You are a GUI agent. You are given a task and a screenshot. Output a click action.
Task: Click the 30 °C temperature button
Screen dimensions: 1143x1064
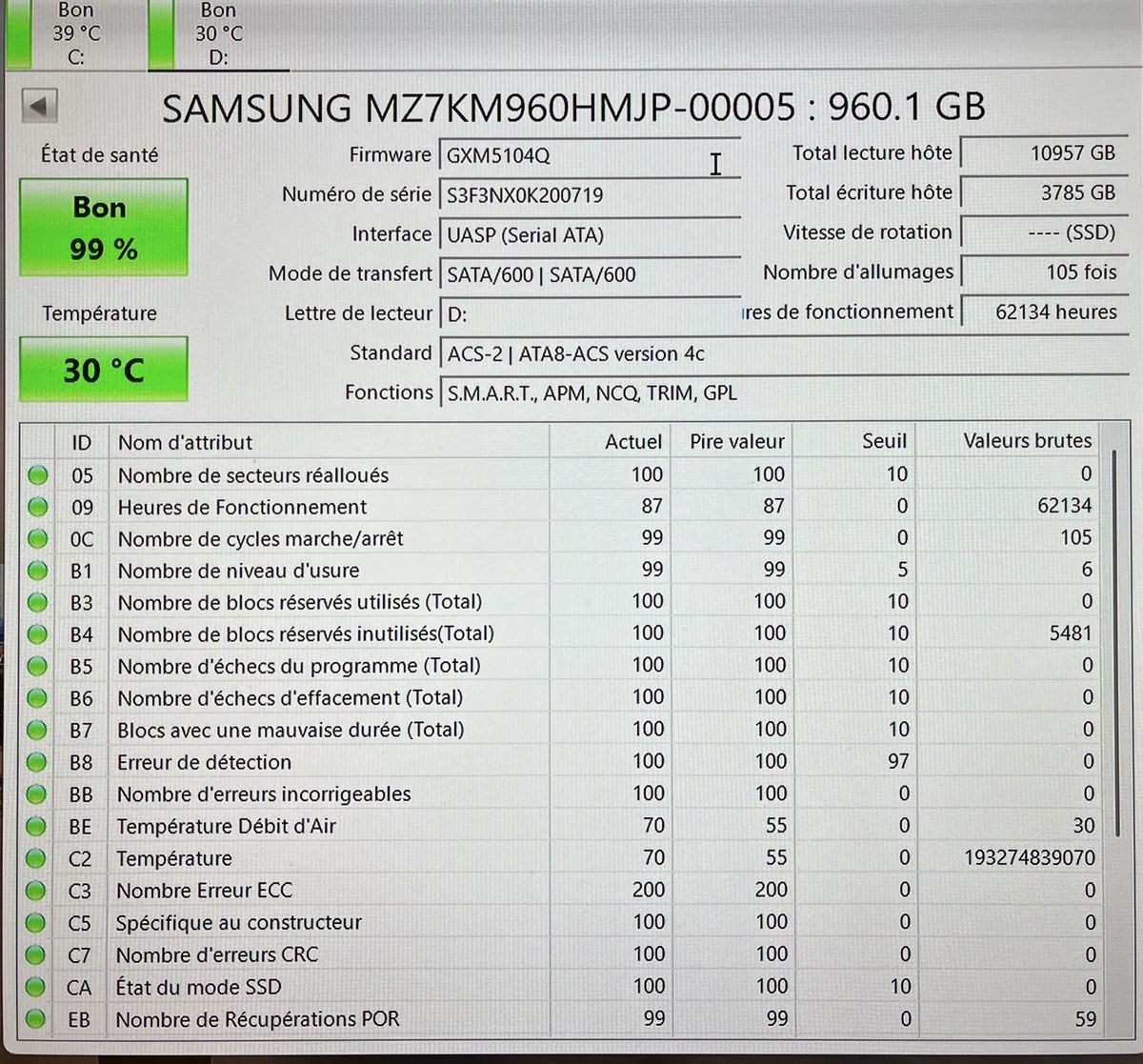click(x=104, y=370)
